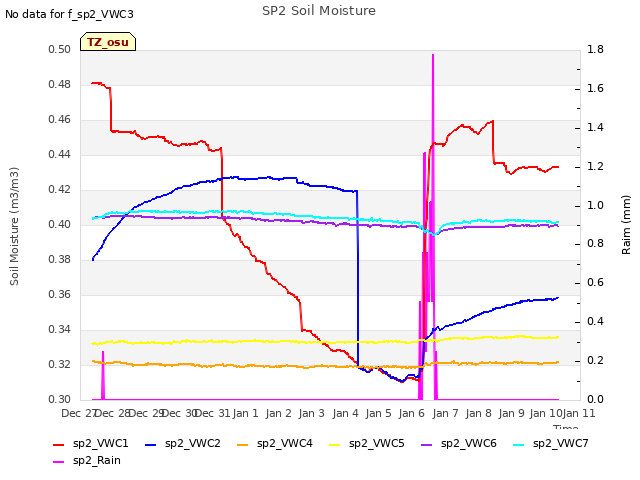Click the sp2_VWC6 legend label
This screenshot has height=480, width=640.
[469, 443]
